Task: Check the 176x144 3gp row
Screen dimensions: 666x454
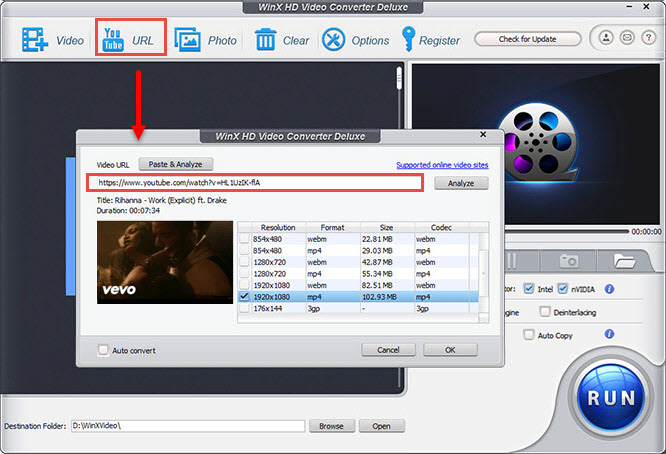Action: click(244, 308)
